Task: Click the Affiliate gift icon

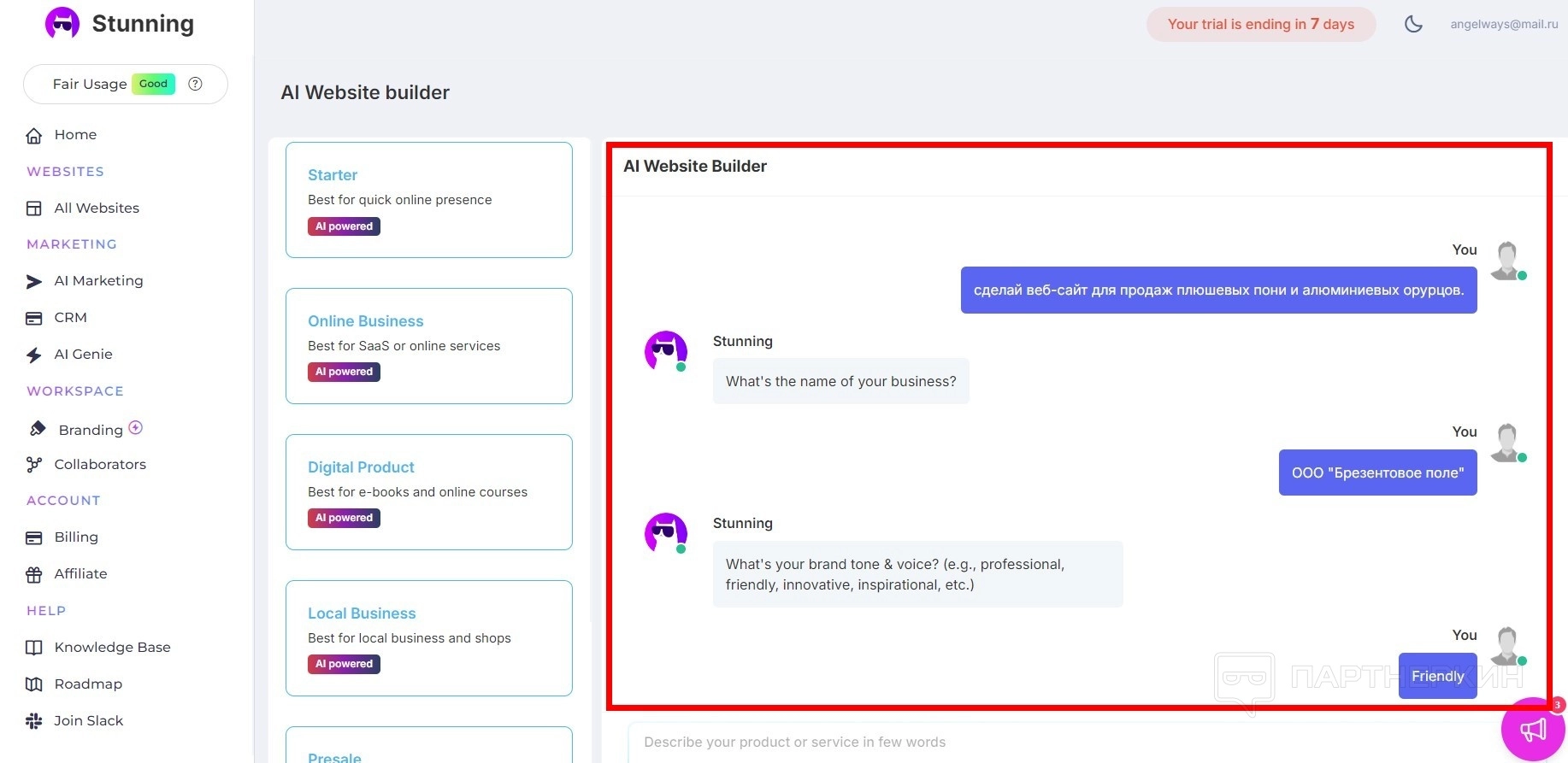Action: click(x=34, y=574)
